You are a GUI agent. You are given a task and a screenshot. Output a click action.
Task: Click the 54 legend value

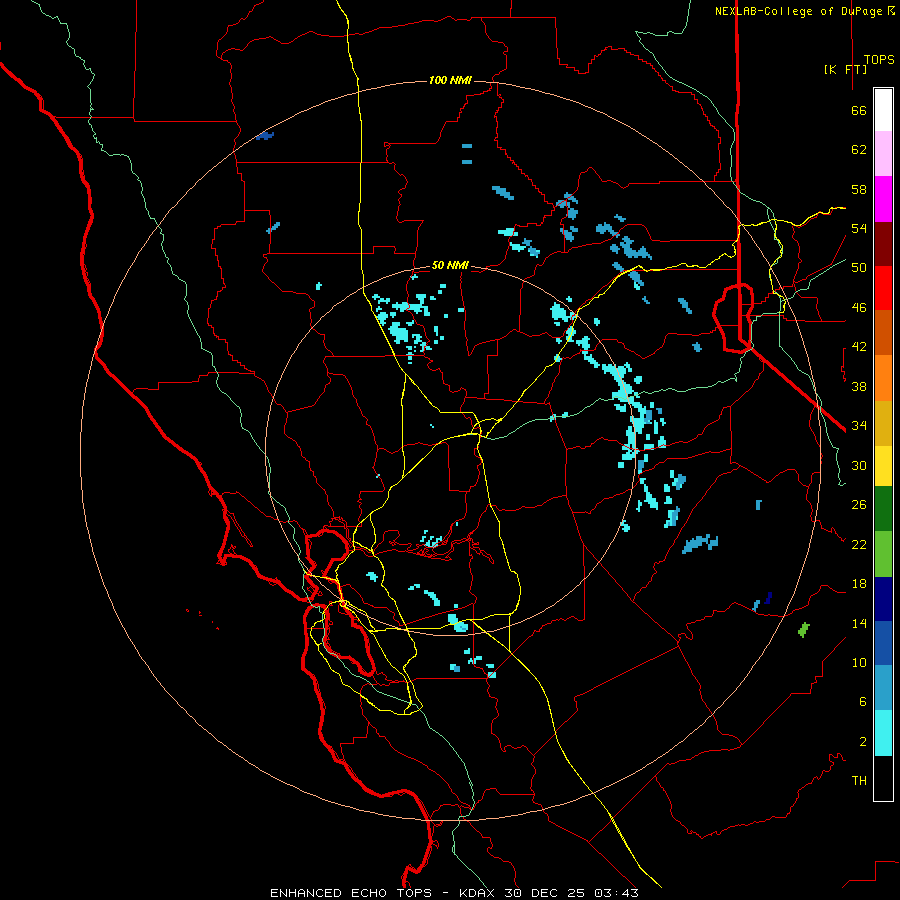click(x=859, y=228)
